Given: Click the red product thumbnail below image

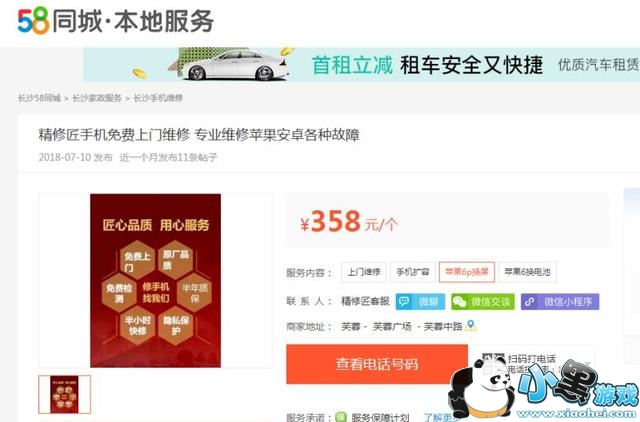Looking at the screenshot, I should [x=64, y=394].
